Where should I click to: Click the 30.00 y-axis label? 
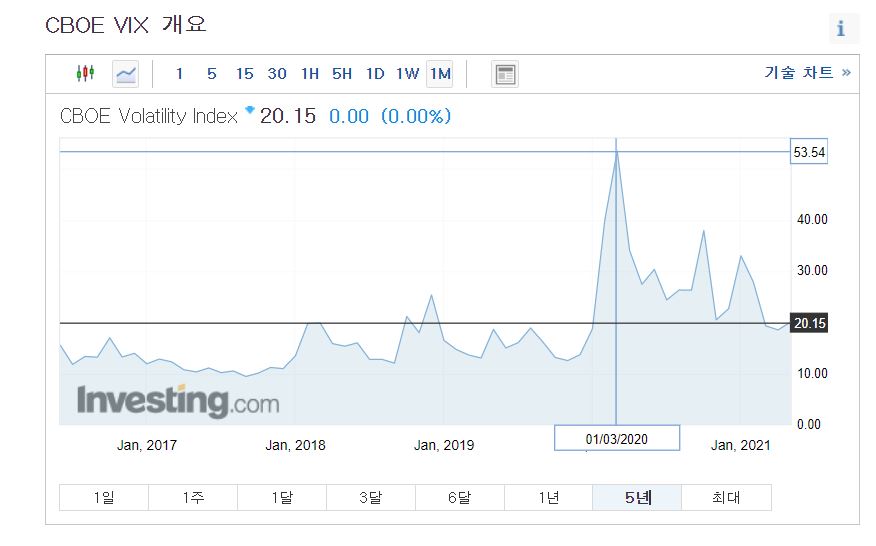(x=812, y=270)
